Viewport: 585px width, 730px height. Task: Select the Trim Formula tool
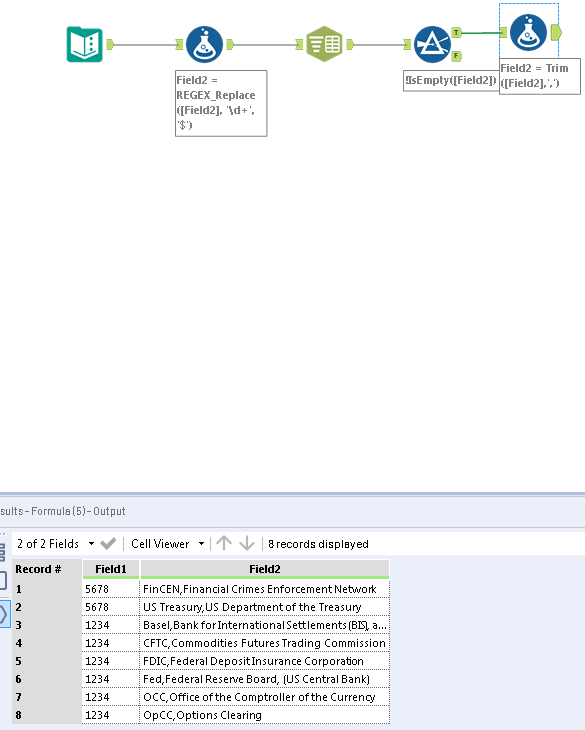click(528, 32)
